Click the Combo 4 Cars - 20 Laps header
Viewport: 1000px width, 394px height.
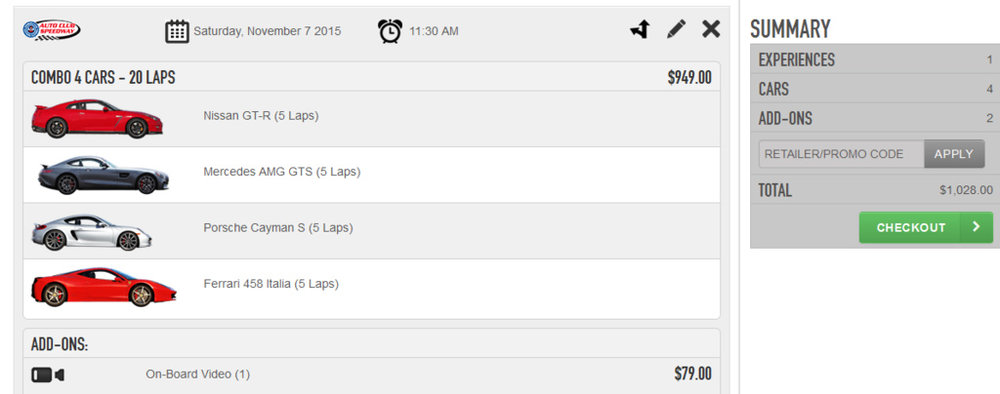point(371,77)
